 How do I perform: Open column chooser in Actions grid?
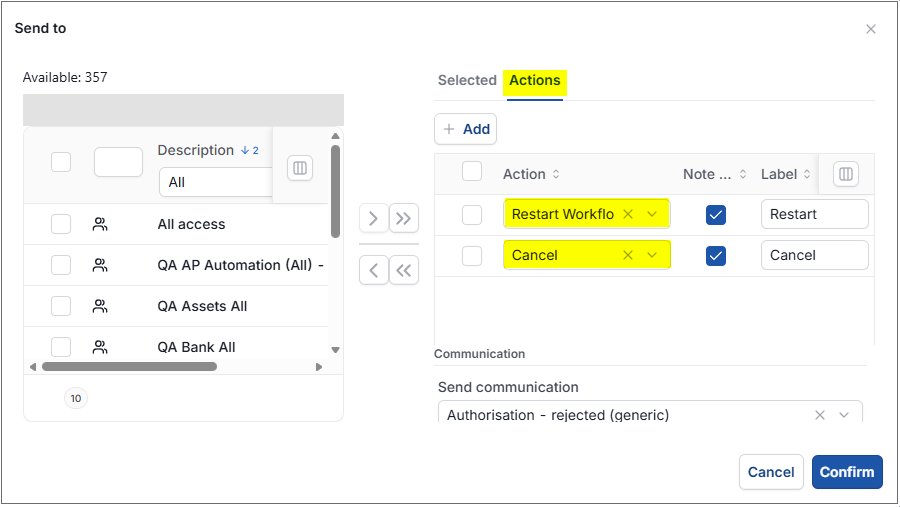click(x=845, y=174)
